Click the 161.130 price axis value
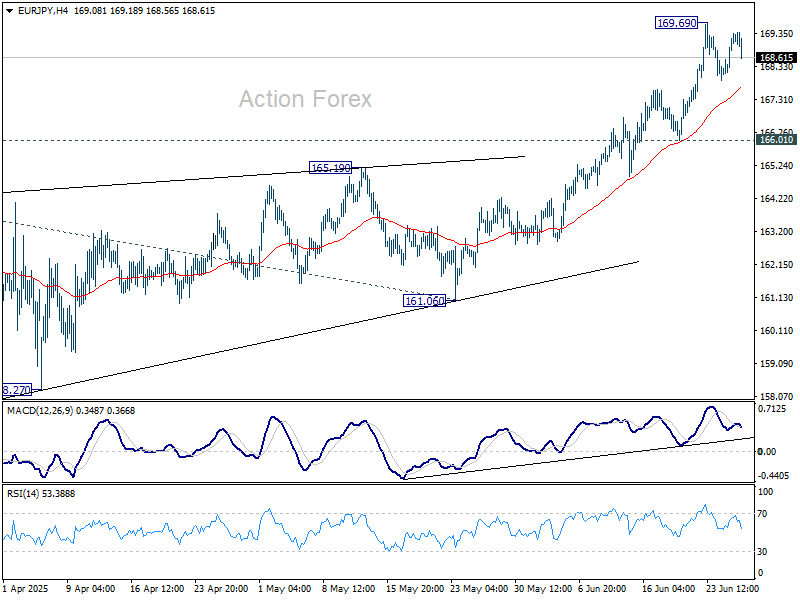Screen dimensions: 800x600 point(777,297)
